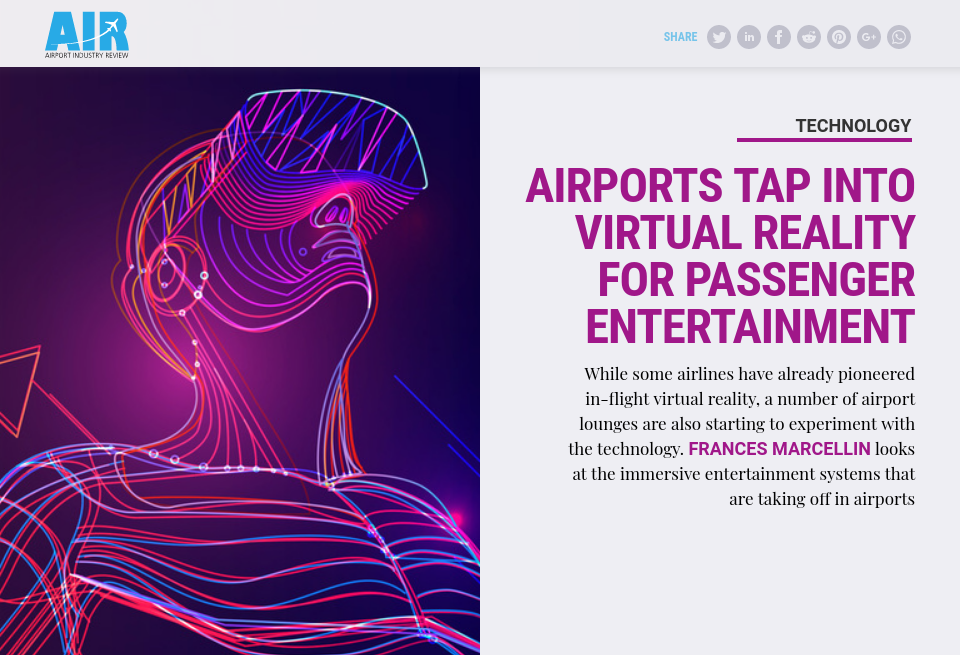Send the article through WhatsApp
960x655 pixels.
coord(898,37)
